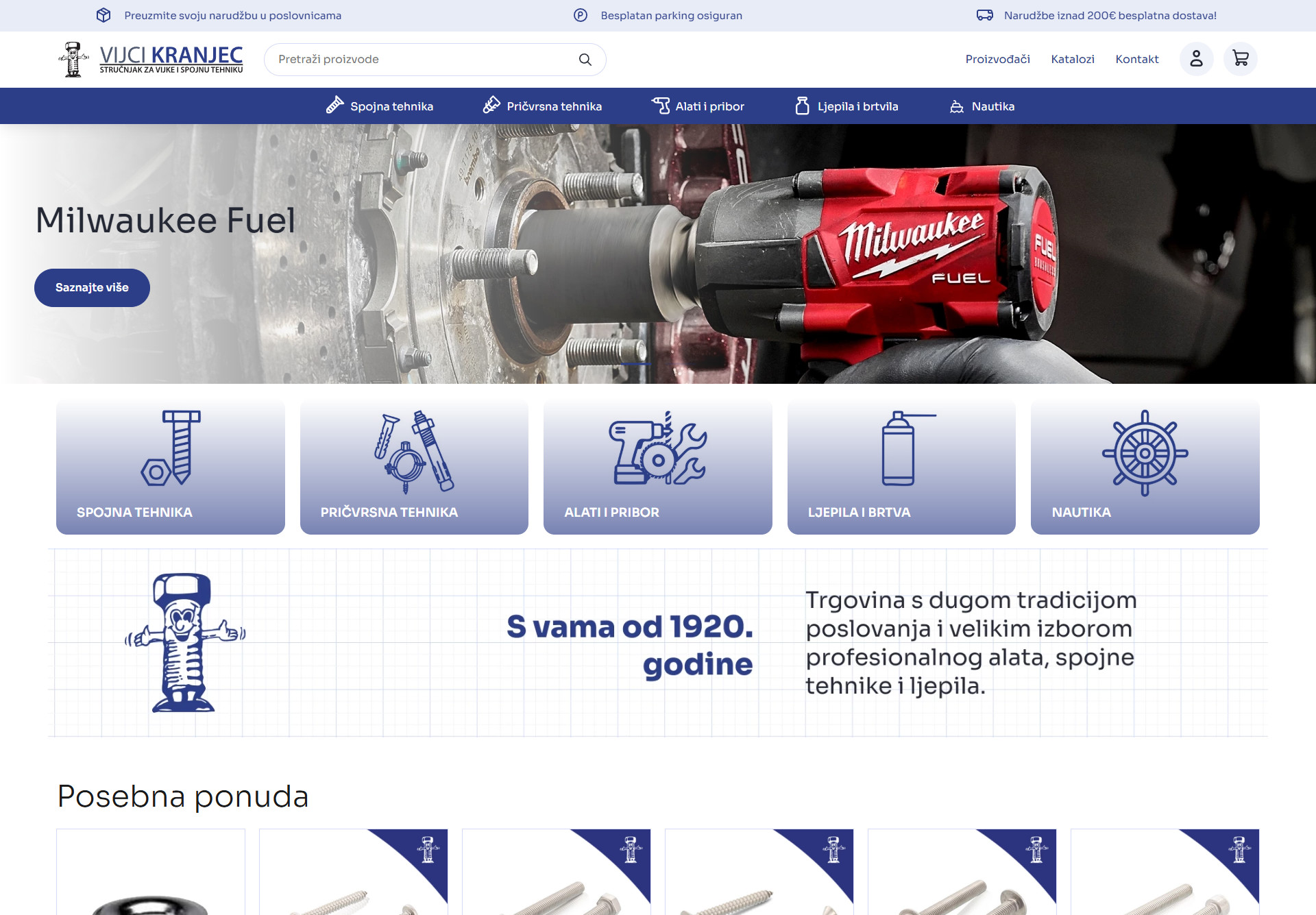1316x915 pixels.
Task: Click the ship wheel Nautika icon
Action: point(1145,452)
